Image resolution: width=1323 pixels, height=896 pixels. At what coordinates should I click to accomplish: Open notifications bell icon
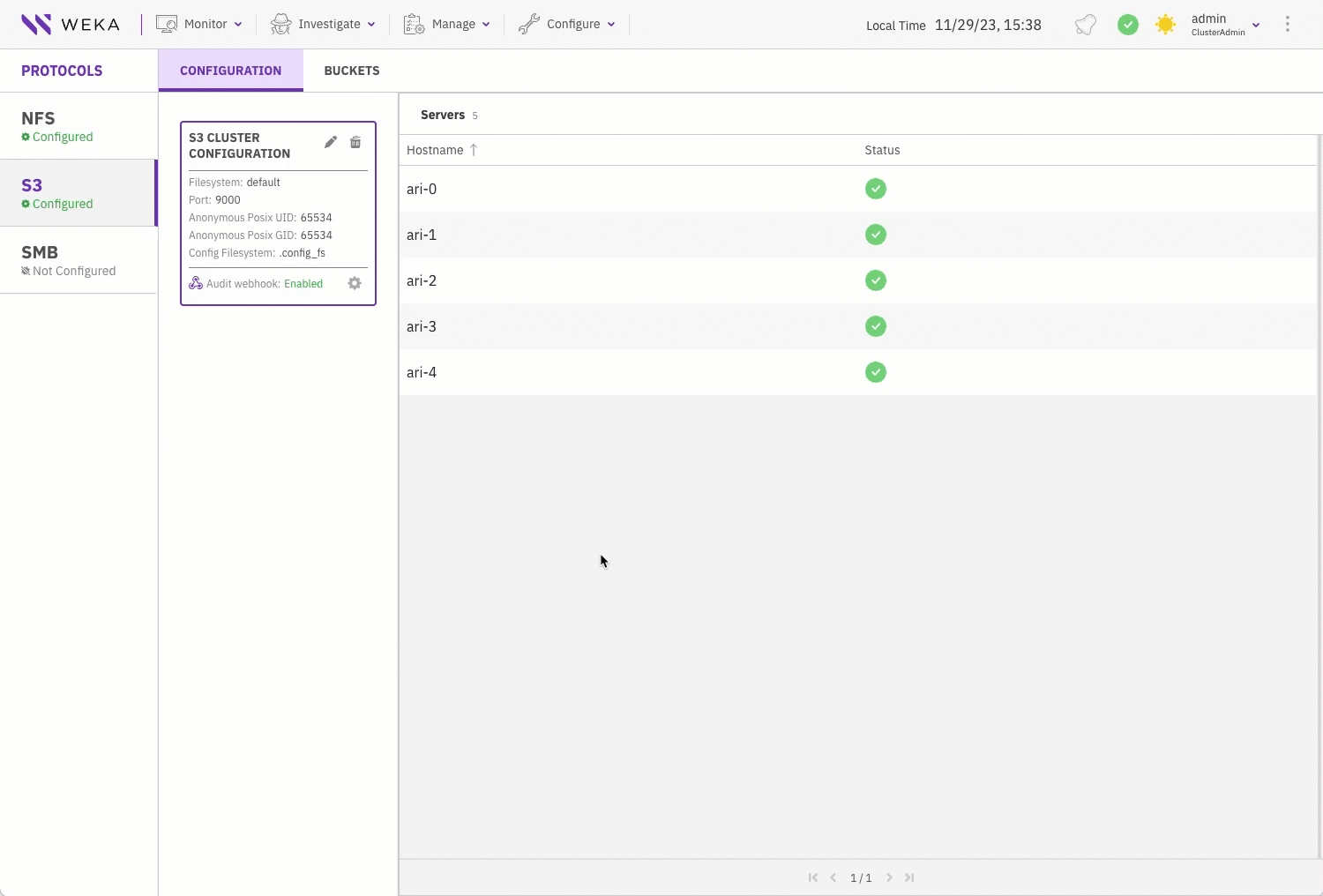point(1086,25)
